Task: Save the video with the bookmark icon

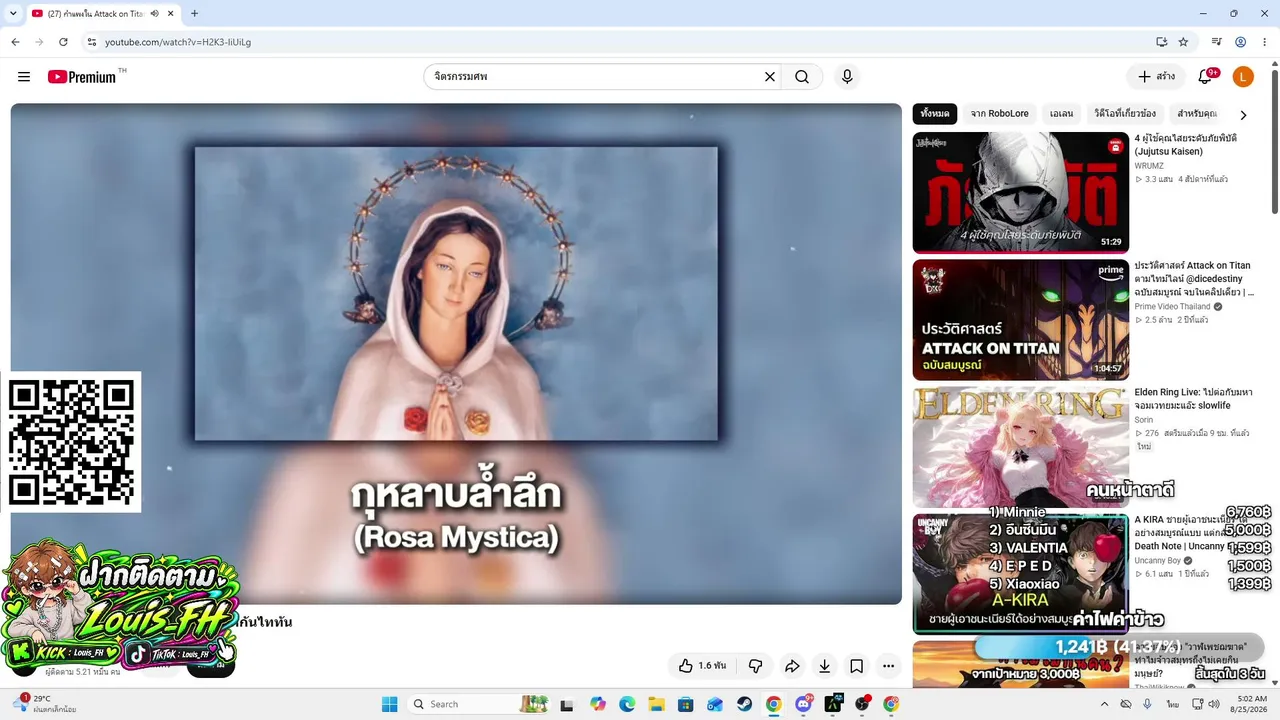Action: [857, 666]
